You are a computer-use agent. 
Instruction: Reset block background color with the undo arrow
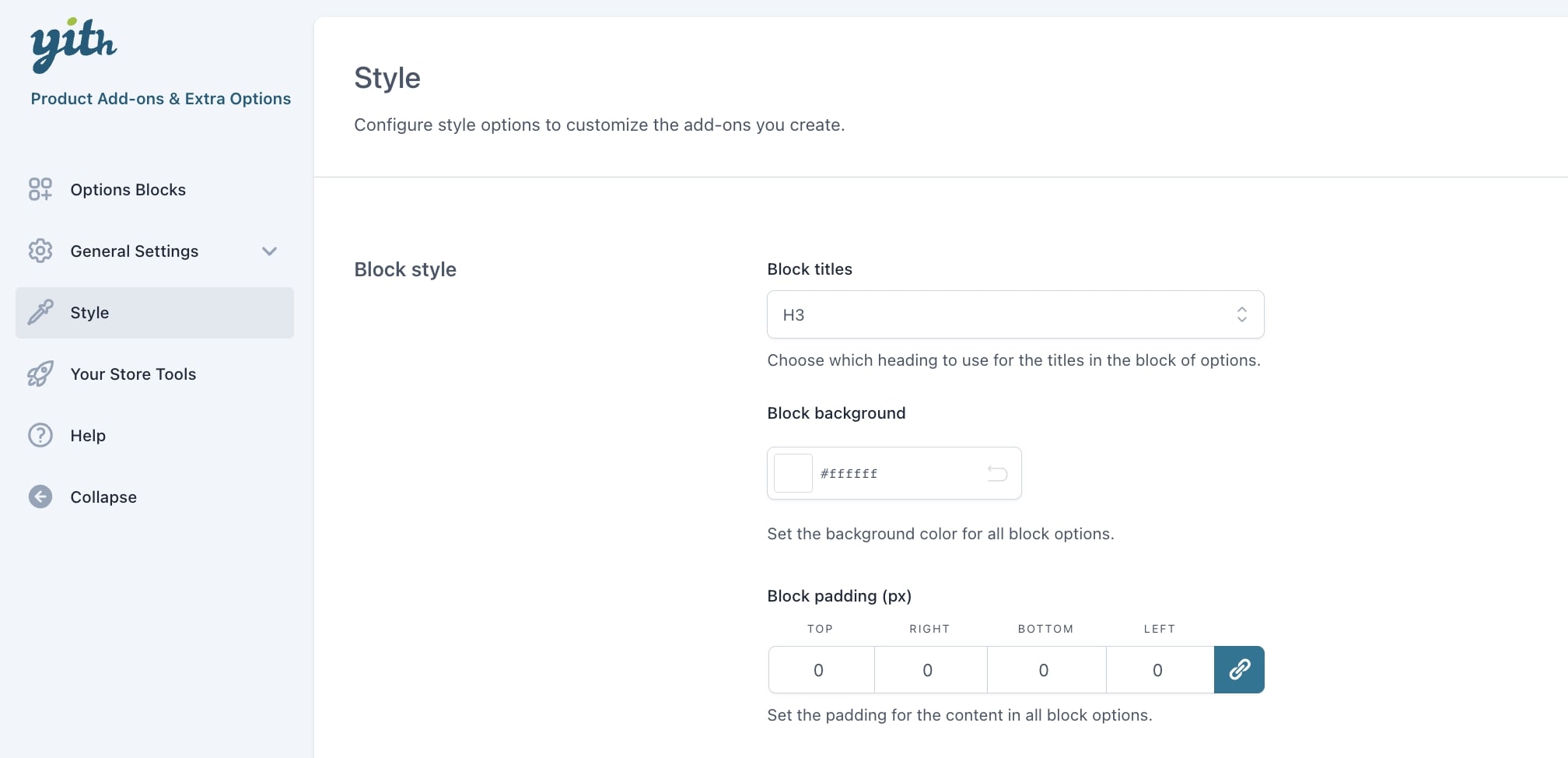pyautogui.click(x=997, y=473)
